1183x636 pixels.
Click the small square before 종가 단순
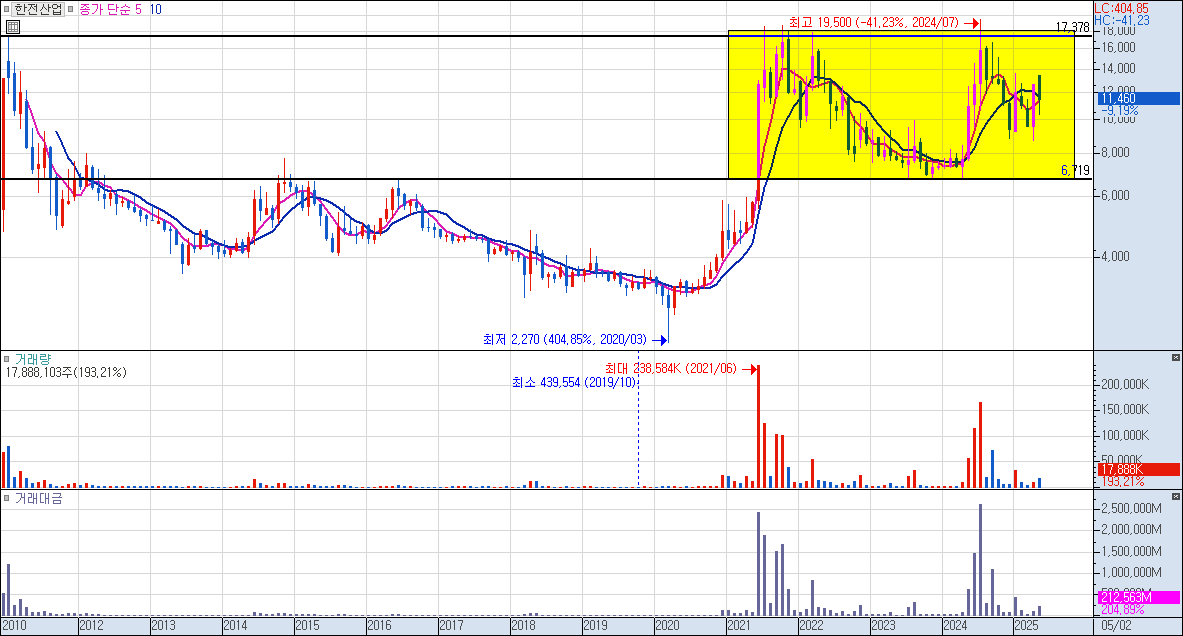pyautogui.click(x=71, y=10)
